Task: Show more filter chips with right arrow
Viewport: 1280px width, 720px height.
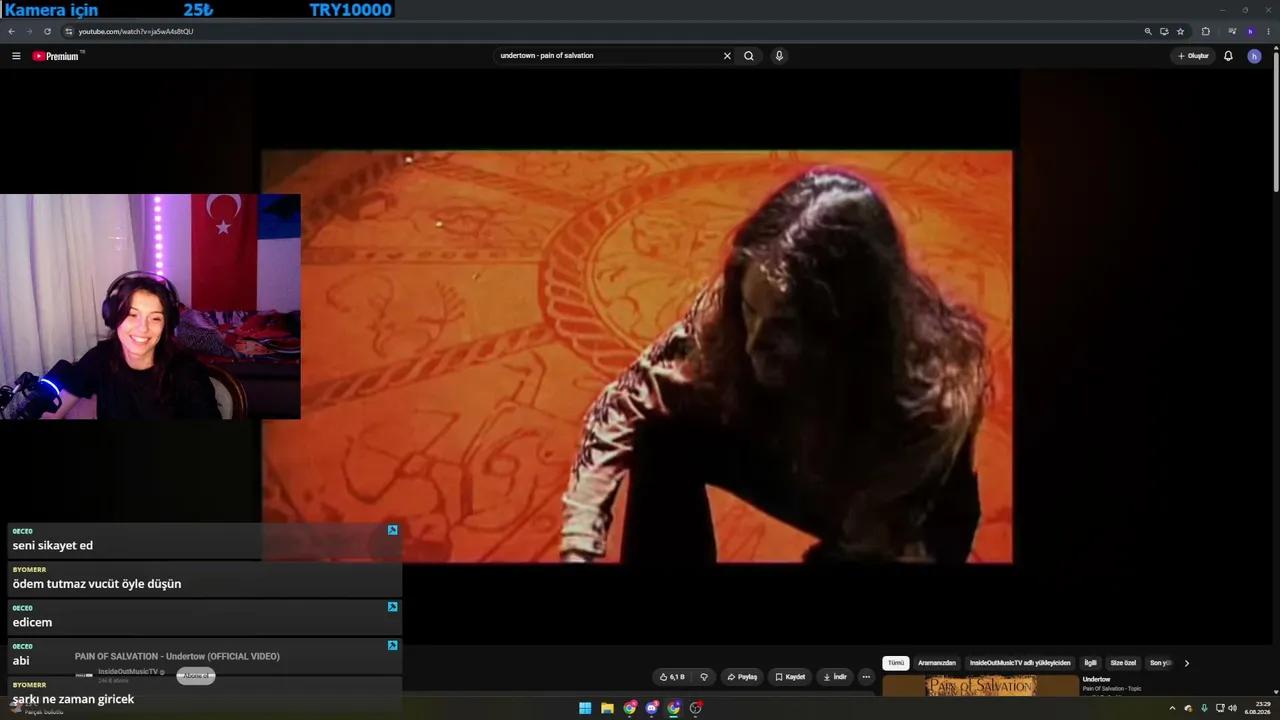Action: coord(1187,663)
